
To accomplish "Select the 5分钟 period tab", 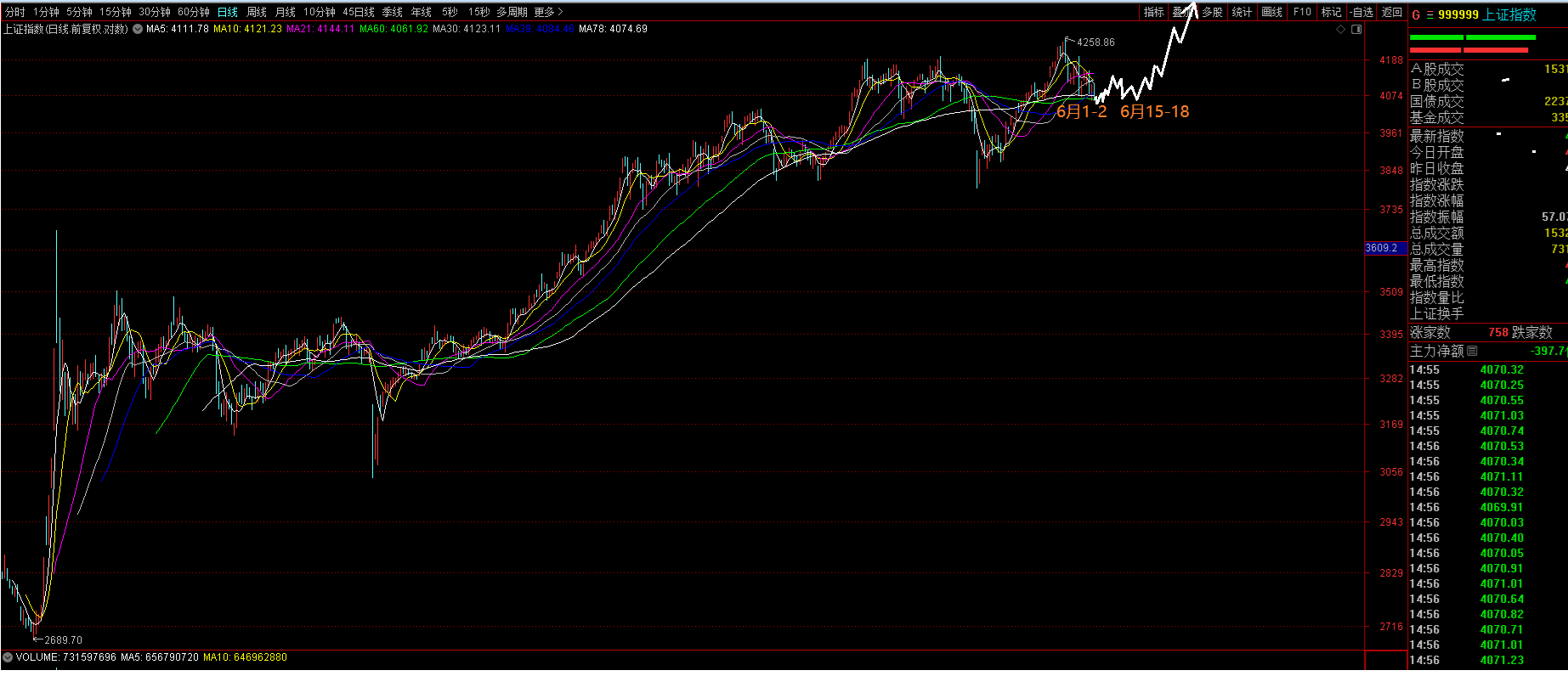I will [x=79, y=12].
